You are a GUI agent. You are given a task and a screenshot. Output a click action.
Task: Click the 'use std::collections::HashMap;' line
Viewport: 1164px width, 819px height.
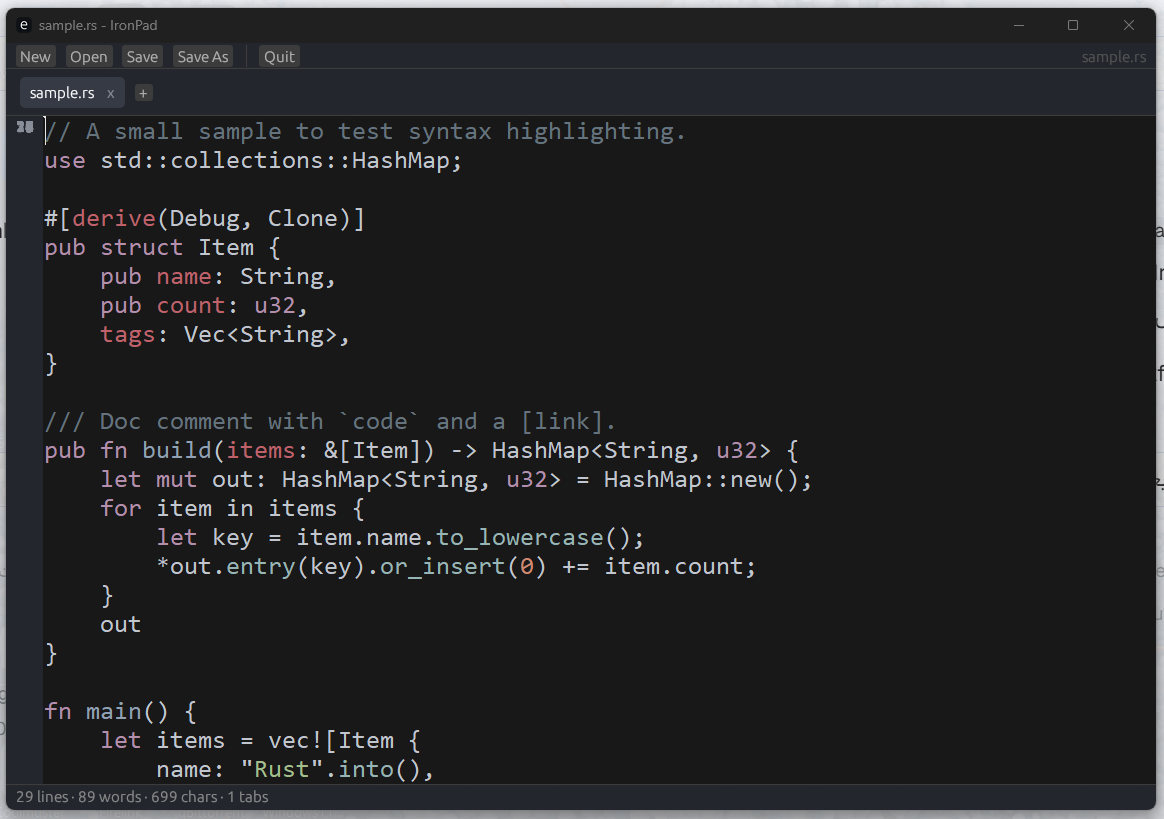253,160
